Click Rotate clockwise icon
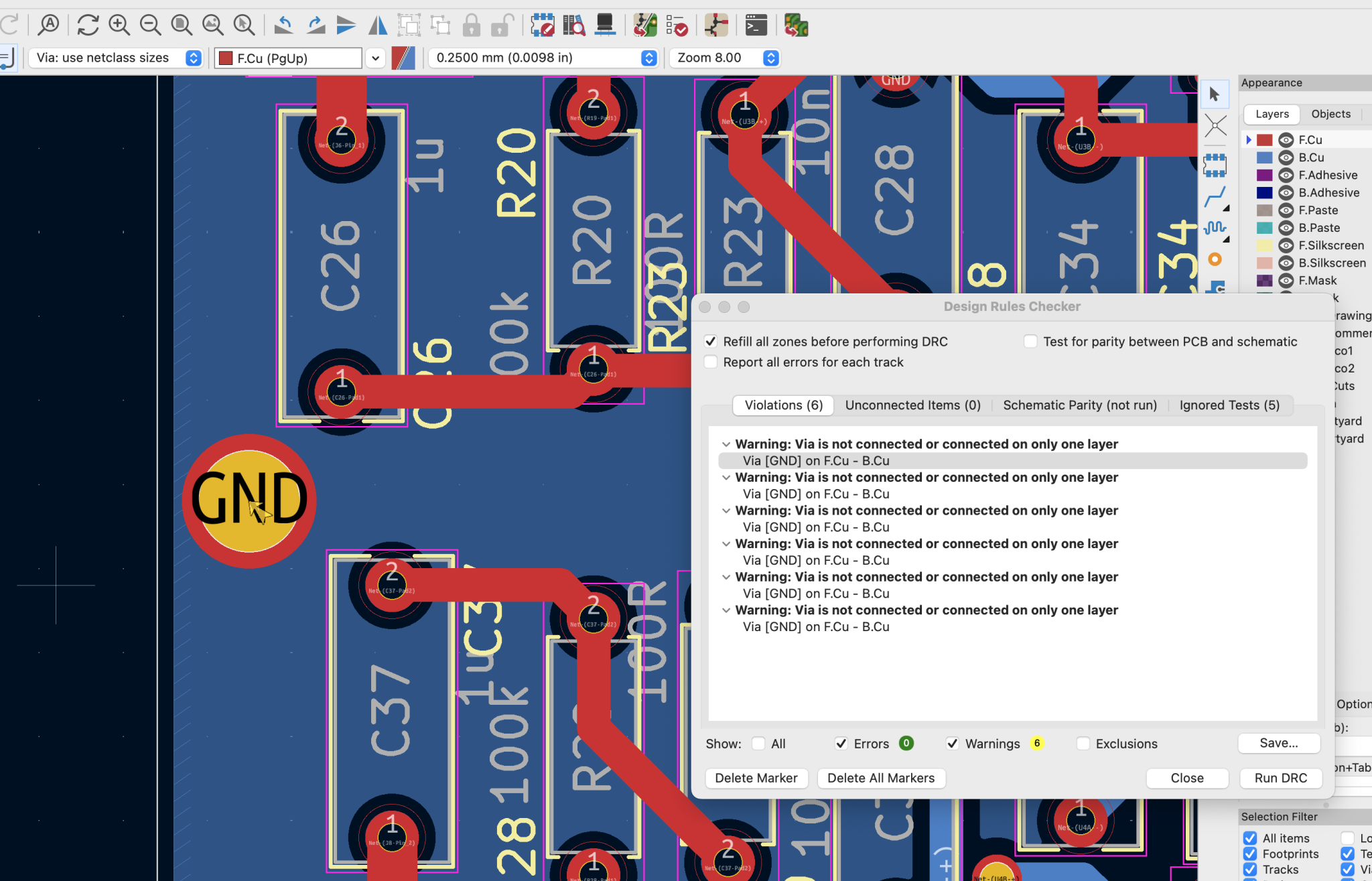This screenshot has height=881, width=1372. (x=316, y=25)
